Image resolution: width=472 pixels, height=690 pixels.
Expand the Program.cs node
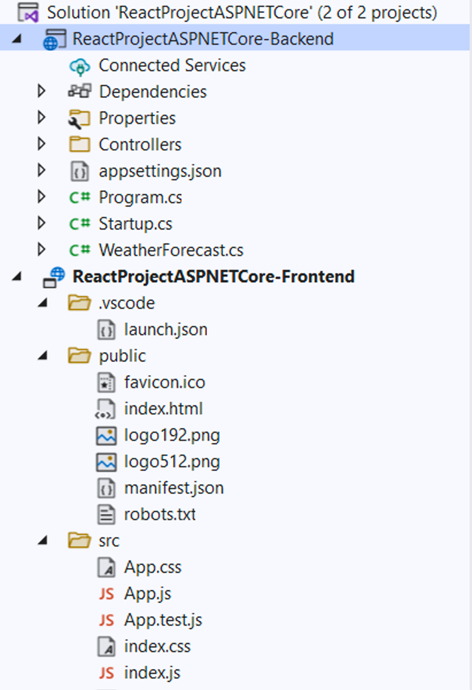[x=42, y=197]
